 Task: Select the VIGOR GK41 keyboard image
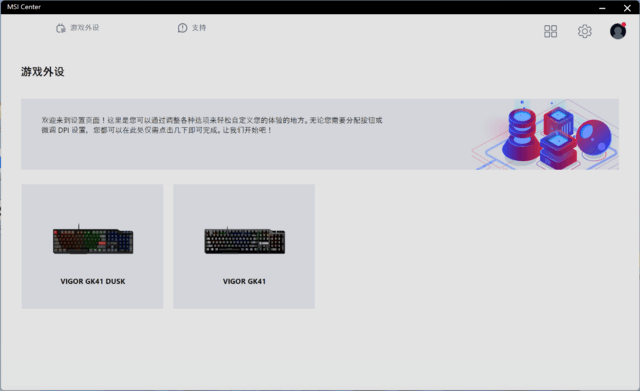pyautogui.click(x=244, y=241)
